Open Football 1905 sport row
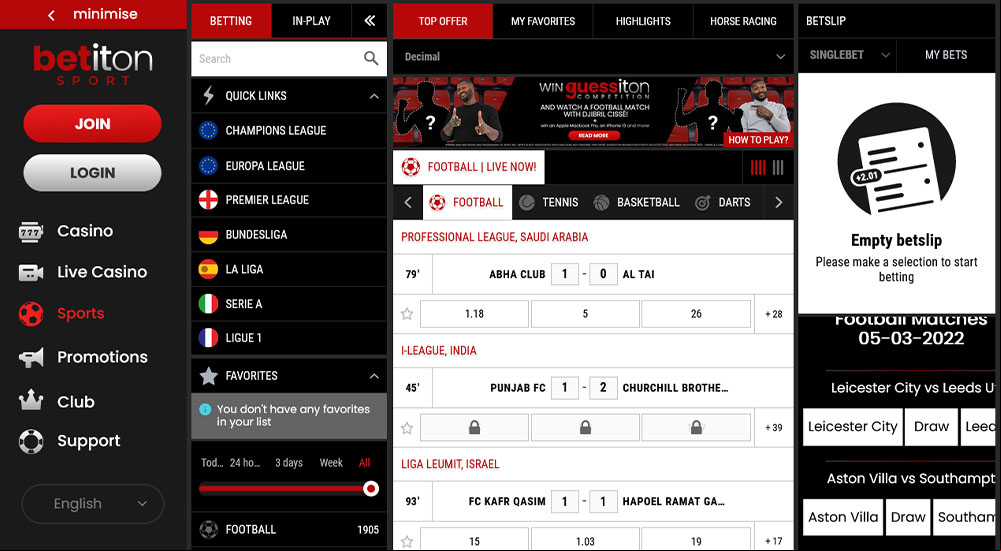Viewport: 1001px width, 551px height. 289,529
